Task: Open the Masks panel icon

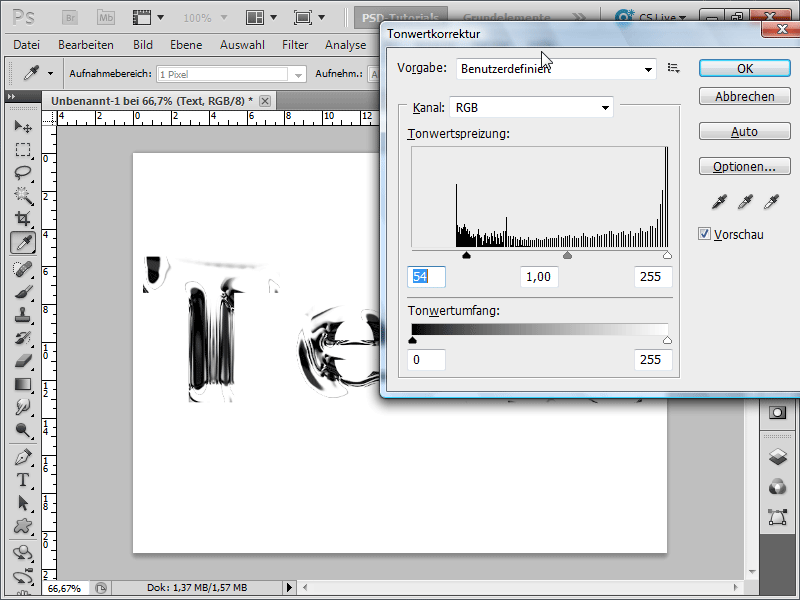Action: pyautogui.click(x=777, y=412)
